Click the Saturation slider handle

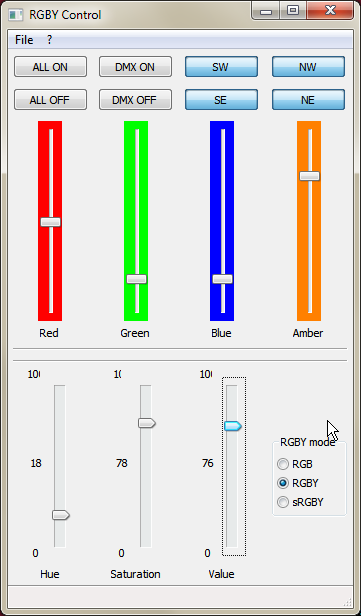point(147,423)
